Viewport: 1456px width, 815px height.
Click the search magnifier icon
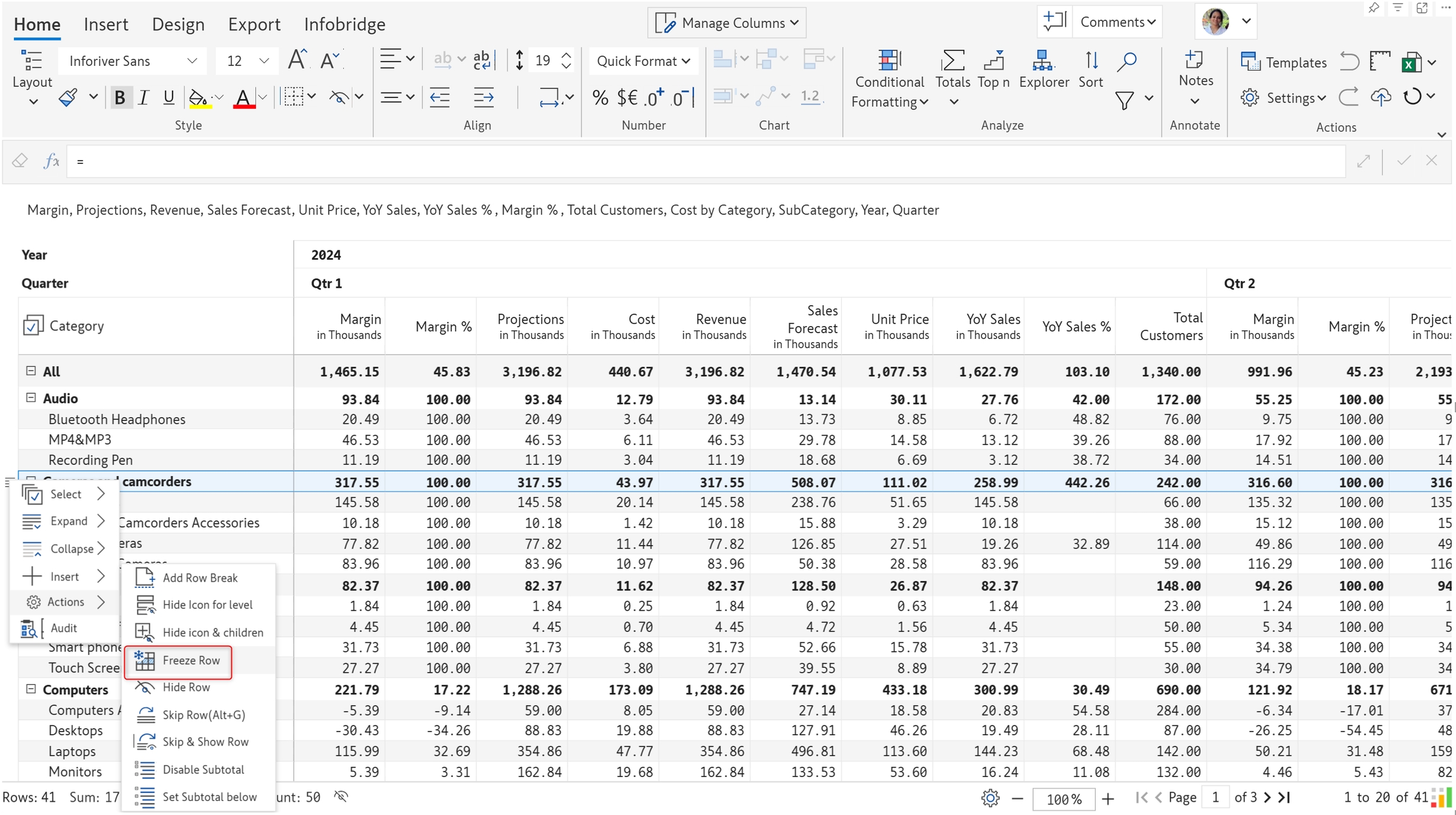[1127, 61]
